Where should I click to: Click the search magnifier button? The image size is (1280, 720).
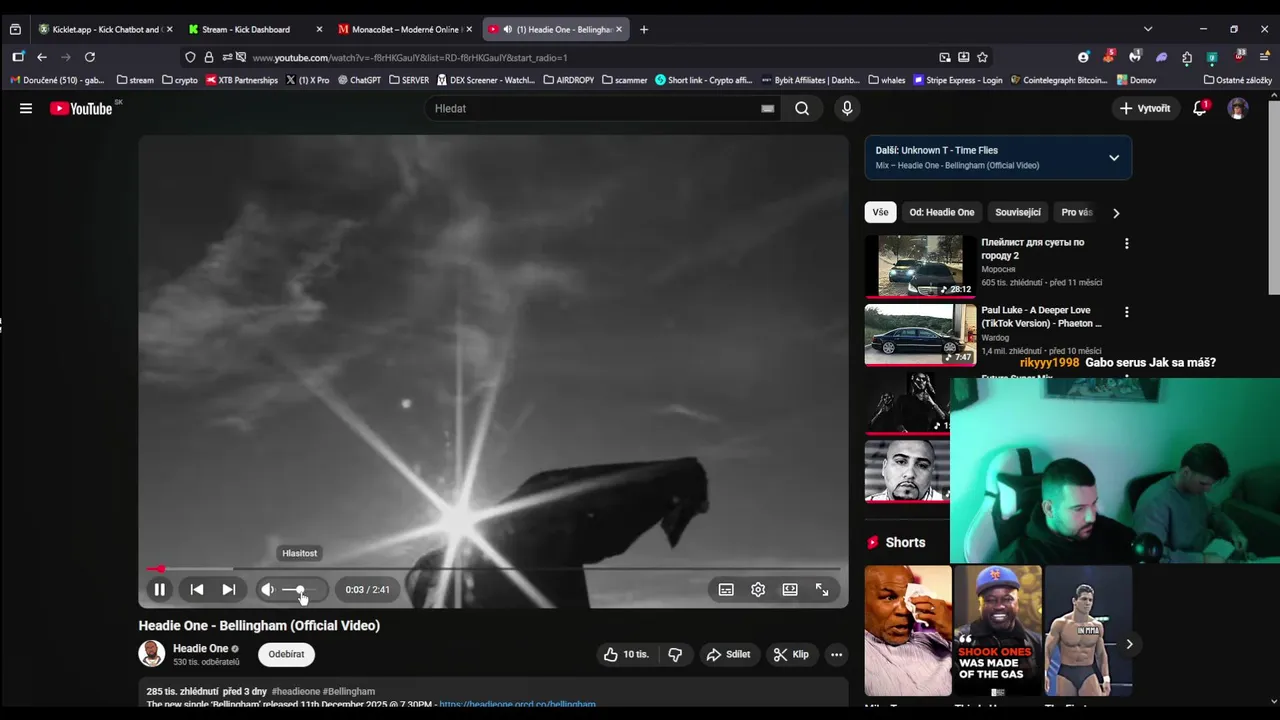tap(802, 108)
